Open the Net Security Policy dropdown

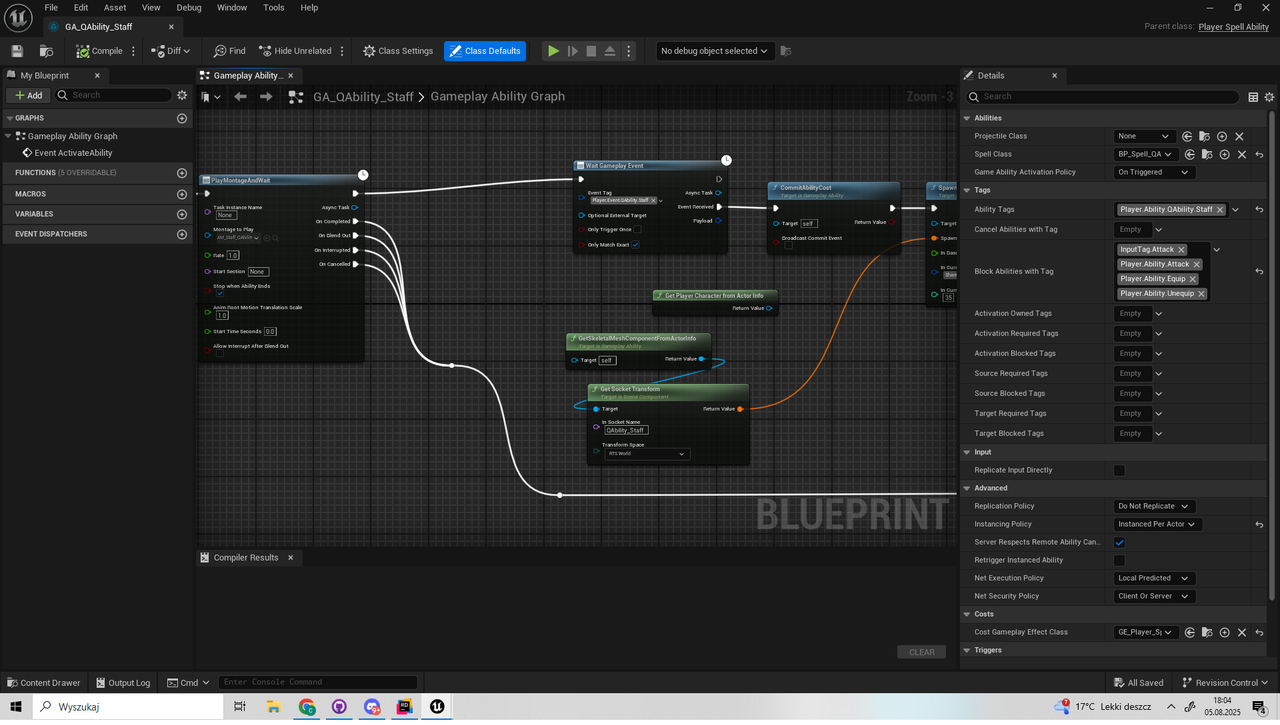pos(1154,596)
